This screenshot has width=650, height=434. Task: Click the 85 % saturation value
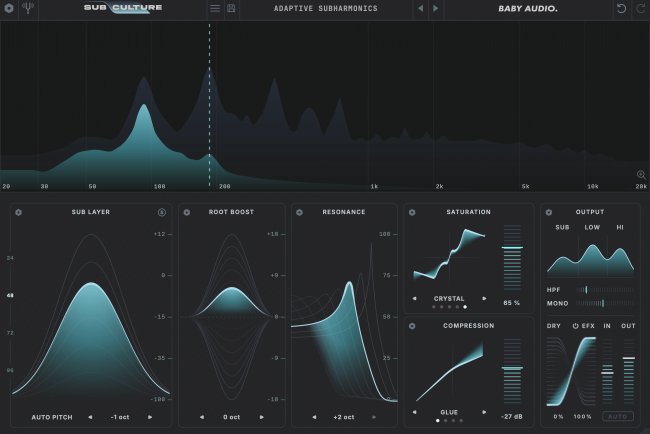tap(511, 303)
